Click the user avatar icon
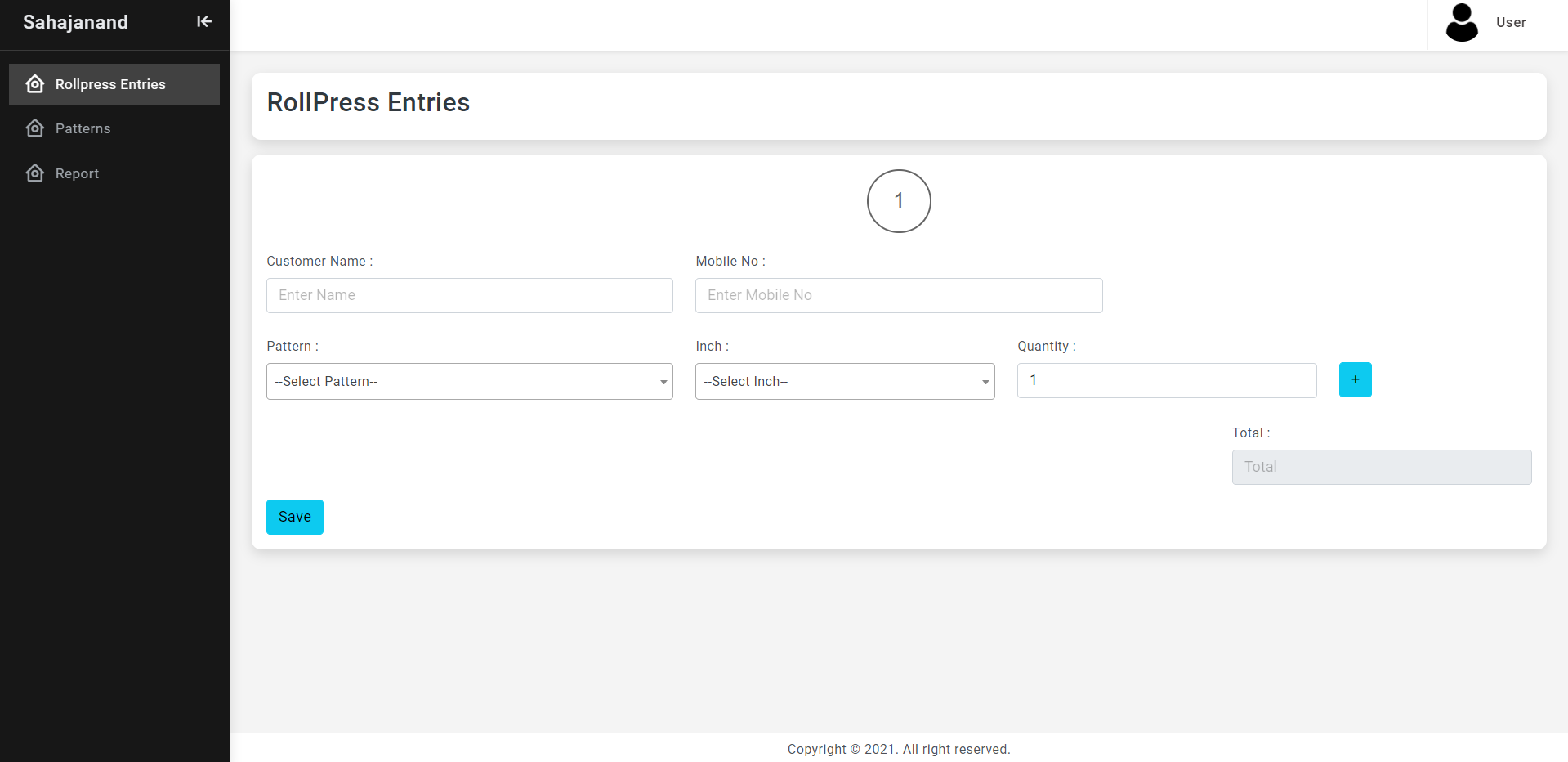 click(1462, 22)
